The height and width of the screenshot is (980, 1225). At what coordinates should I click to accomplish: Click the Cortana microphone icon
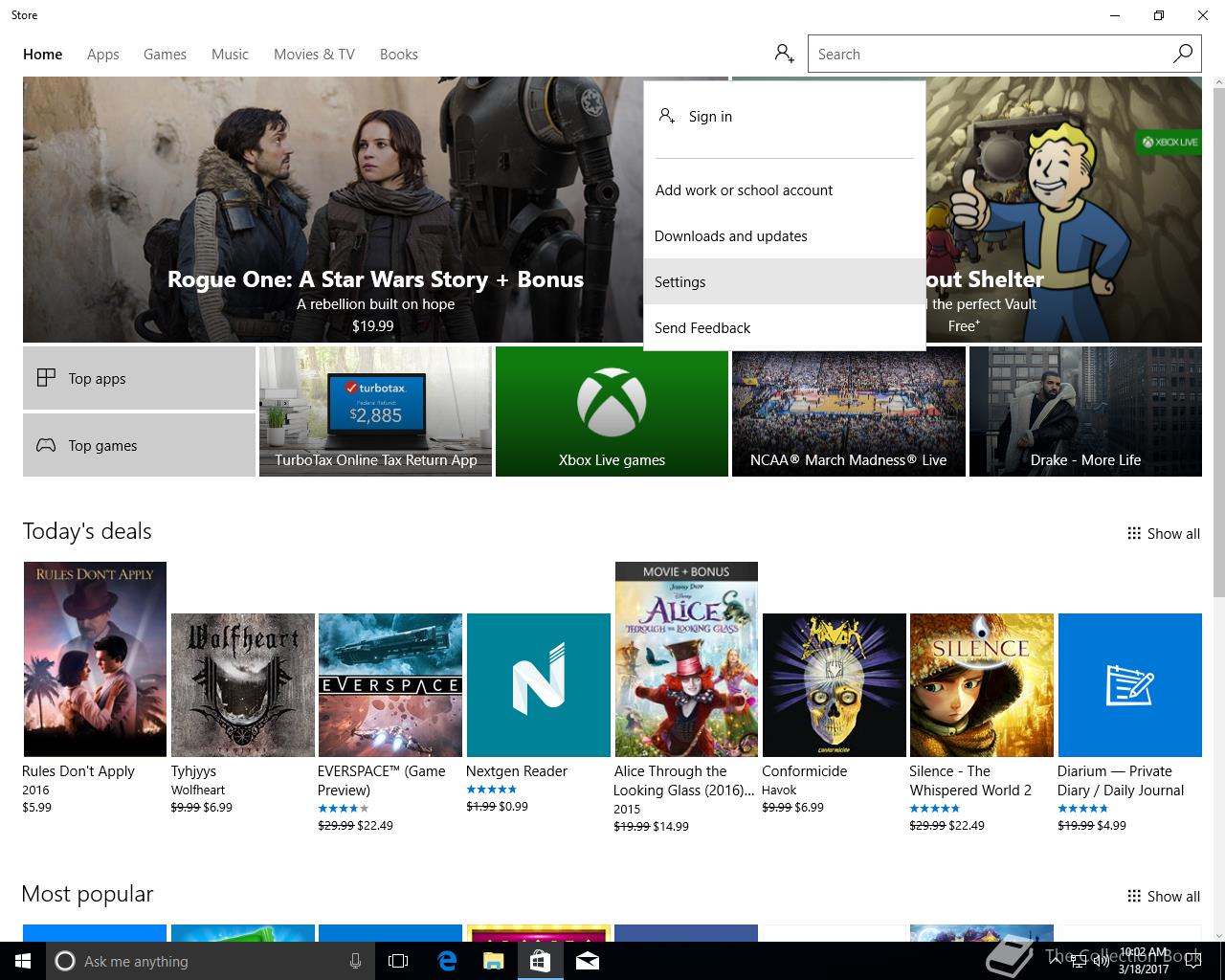[355, 961]
